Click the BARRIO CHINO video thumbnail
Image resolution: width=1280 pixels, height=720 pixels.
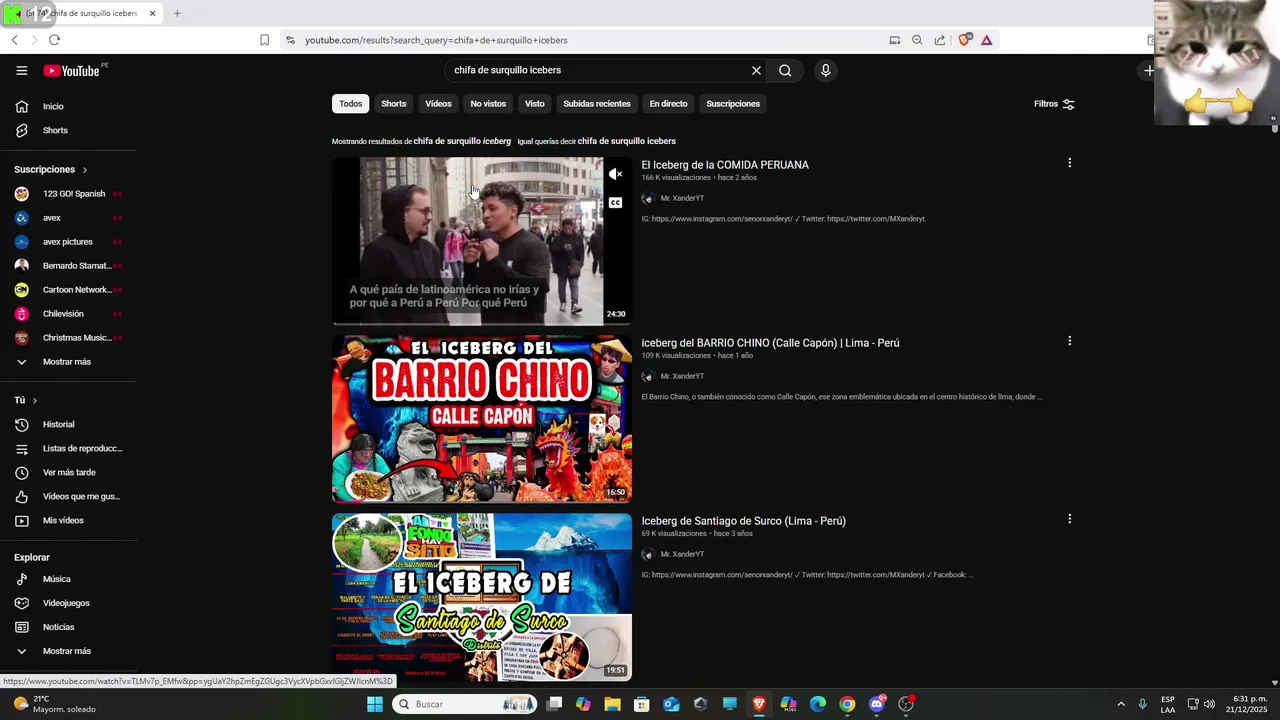(482, 418)
